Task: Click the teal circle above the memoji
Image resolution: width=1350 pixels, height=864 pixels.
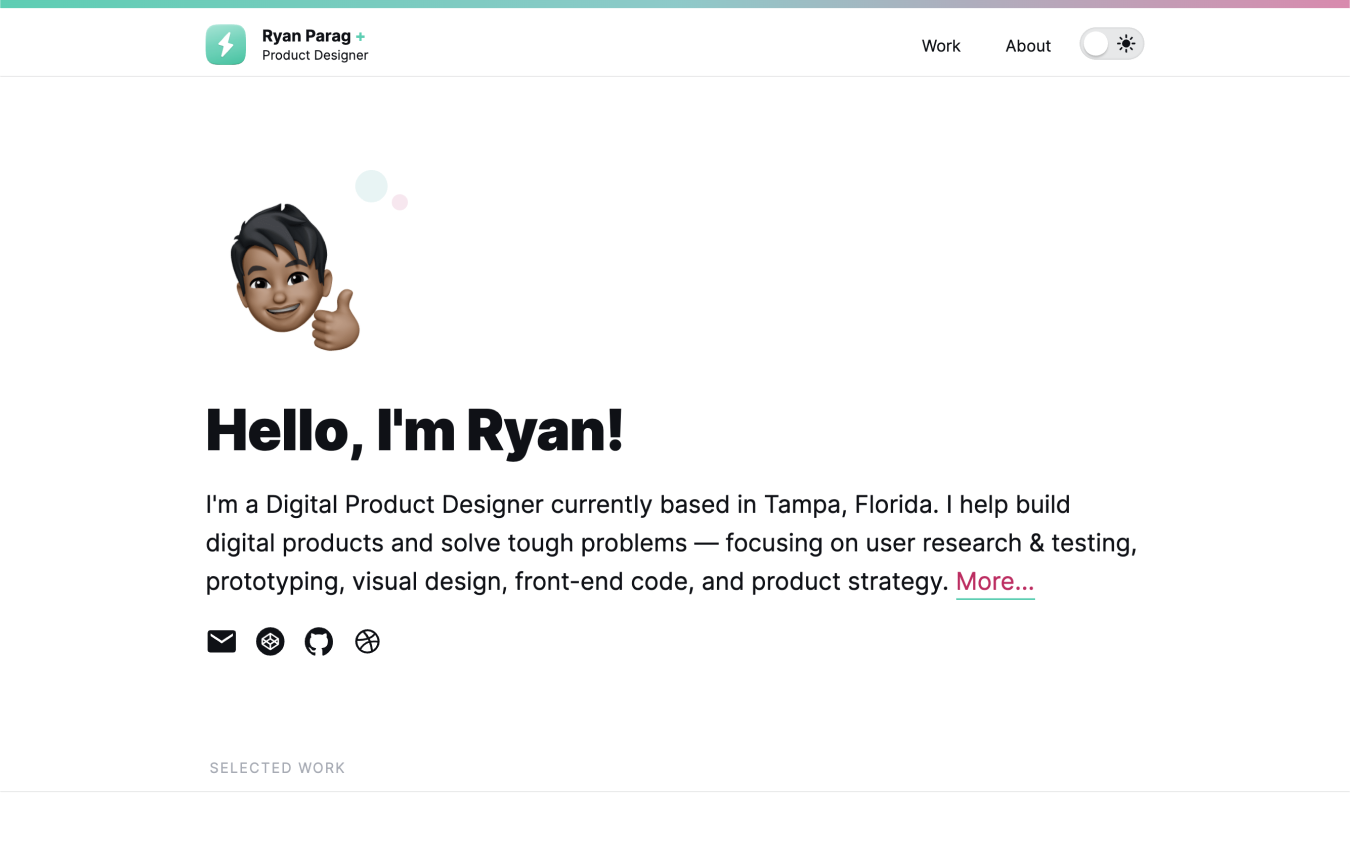Action: [x=372, y=186]
